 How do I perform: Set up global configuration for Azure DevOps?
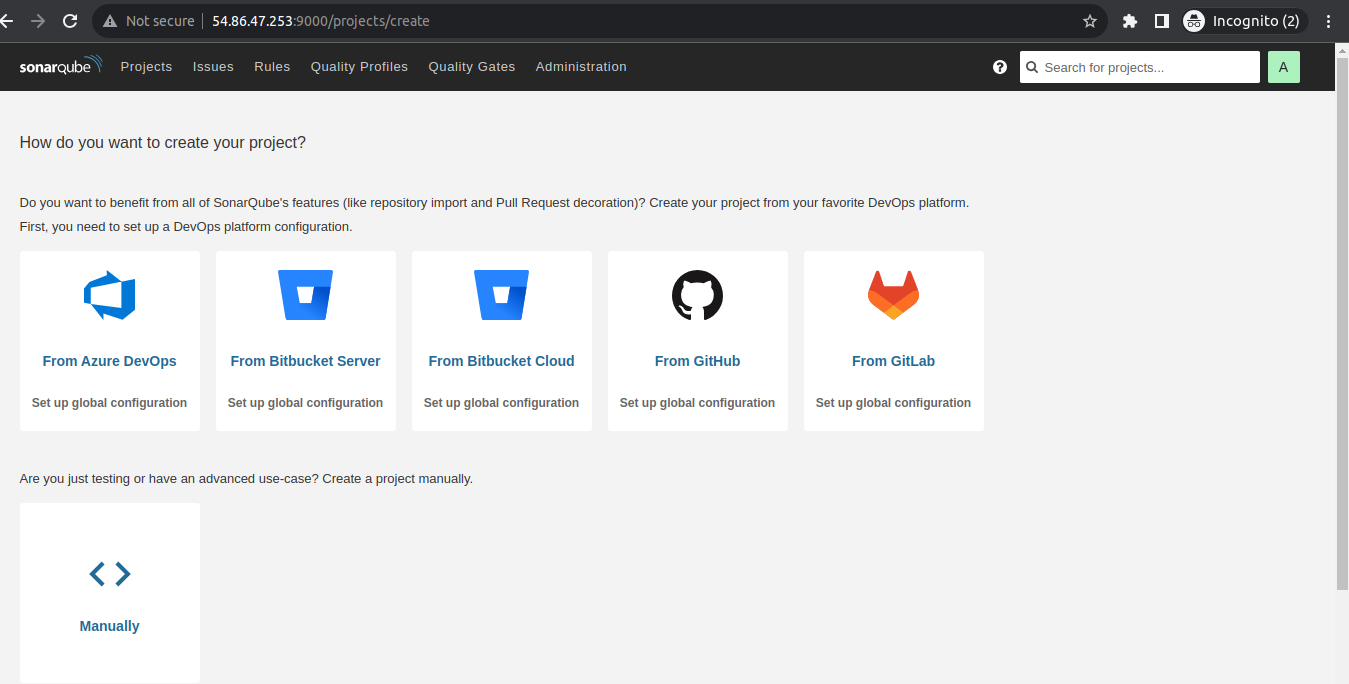tap(110, 403)
